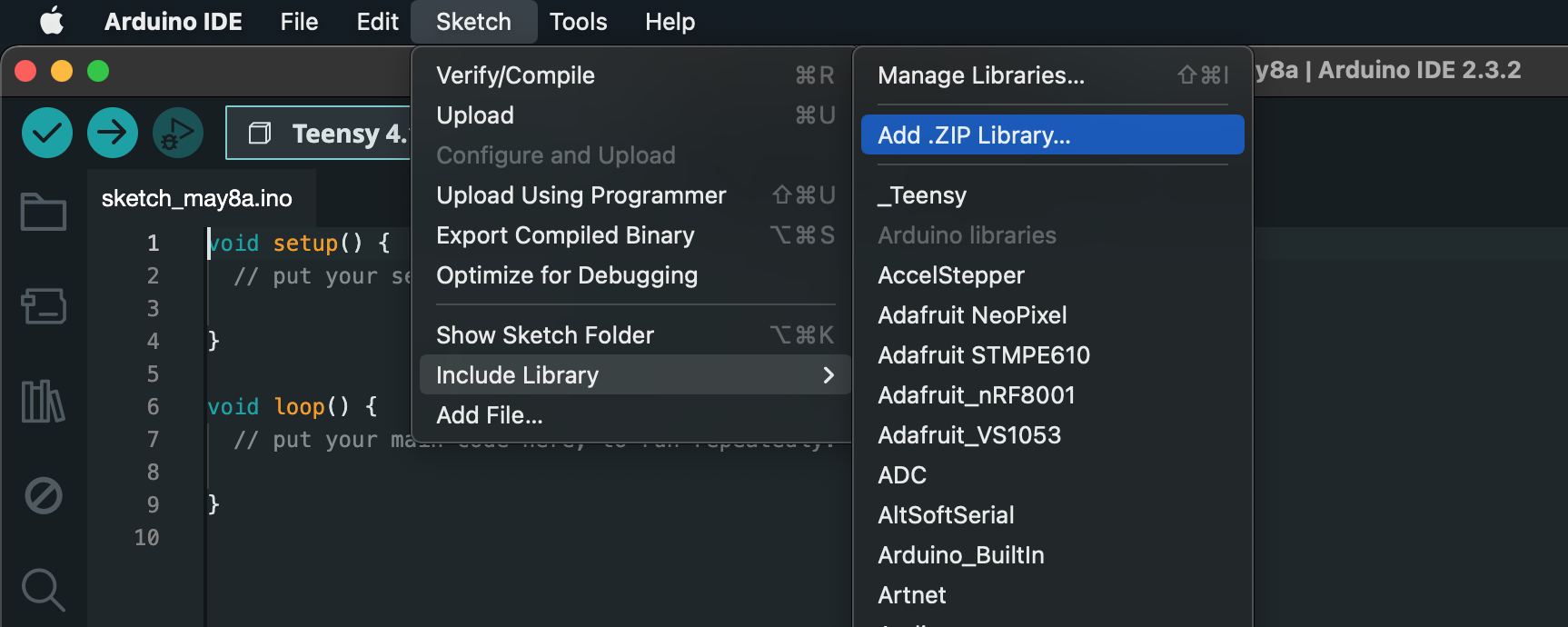Include the AccelStepper library
The width and height of the screenshot is (1568, 627).
[x=951, y=275]
